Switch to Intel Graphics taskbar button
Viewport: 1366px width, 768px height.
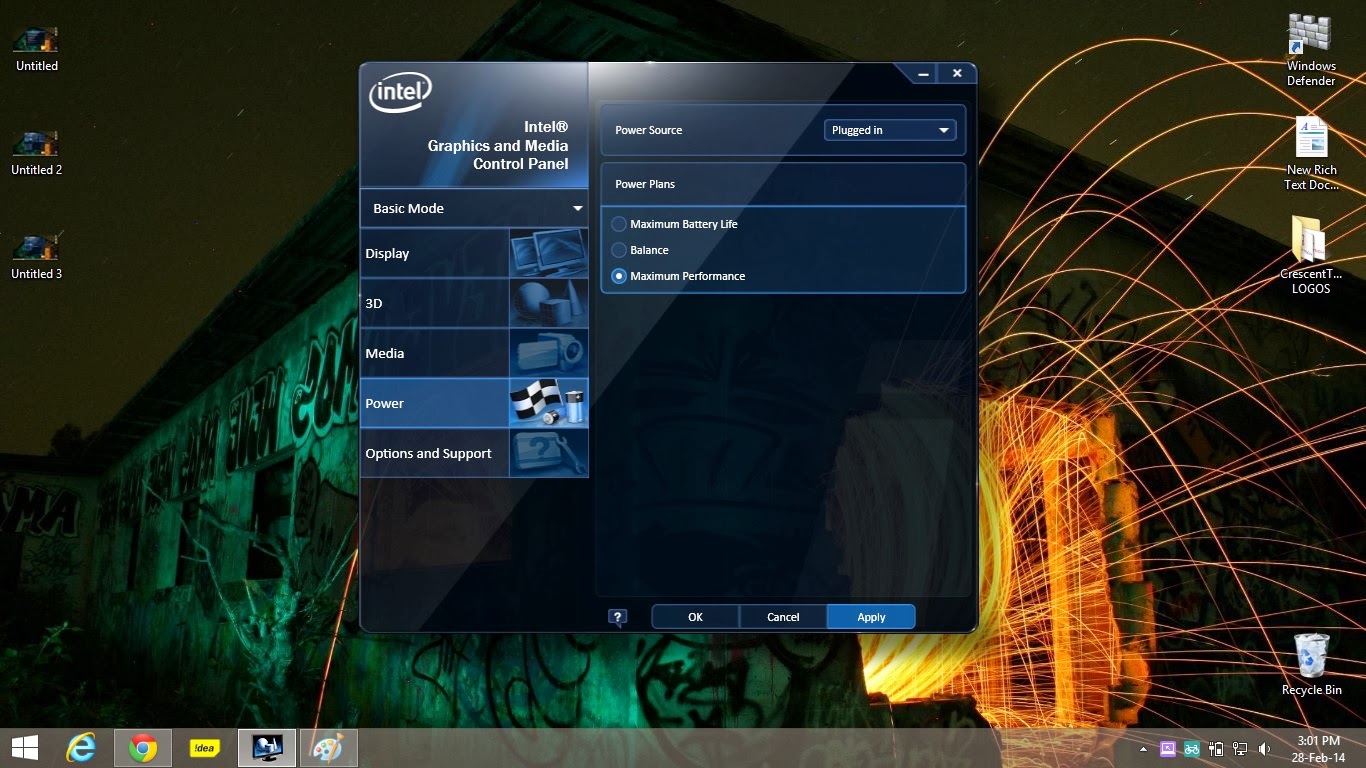pyautogui.click(x=267, y=748)
